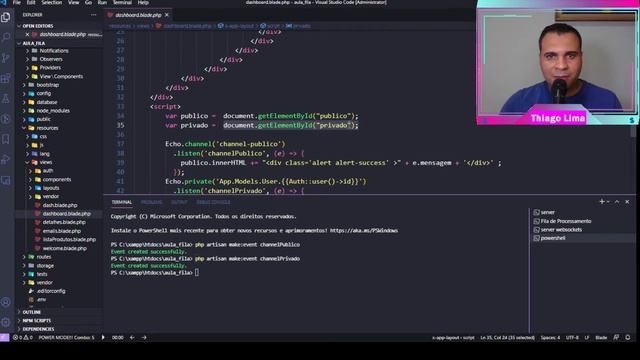640x360 pixels.
Task: Click the play button in the status bar
Action: (x=103, y=338)
